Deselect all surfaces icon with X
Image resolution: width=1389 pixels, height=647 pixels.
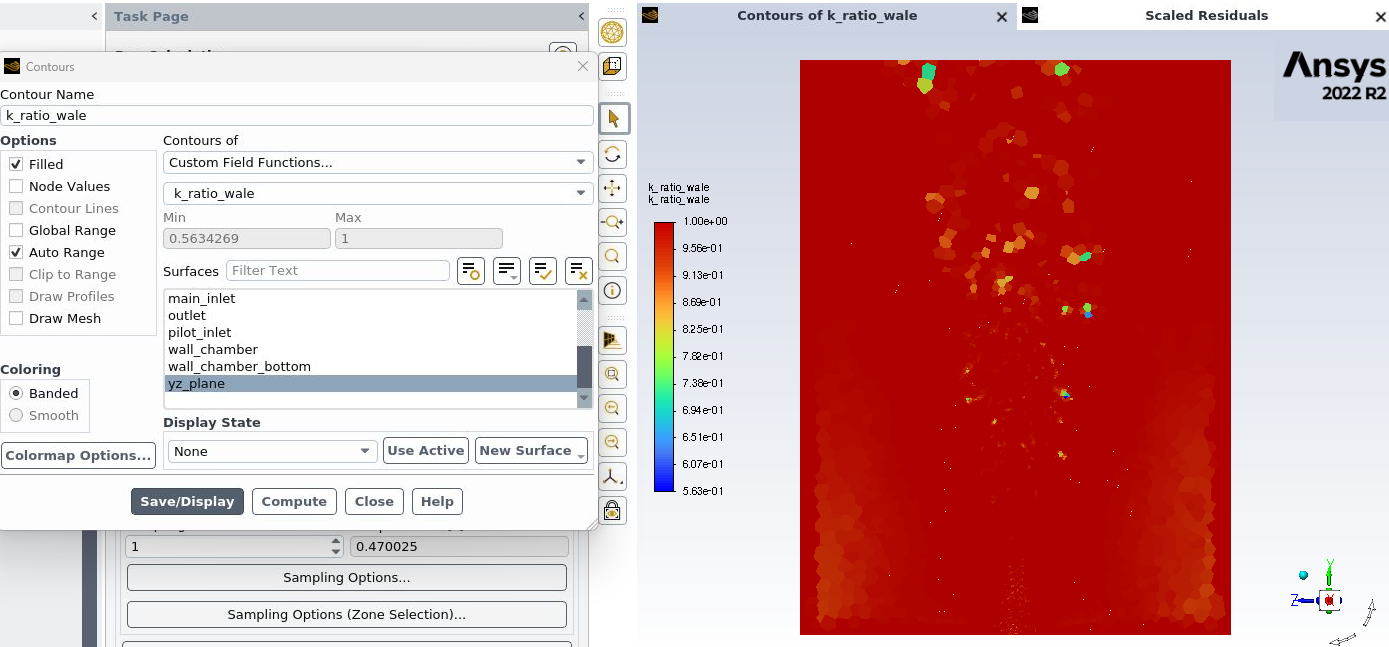pyautogui.click(x=578, y=270)
